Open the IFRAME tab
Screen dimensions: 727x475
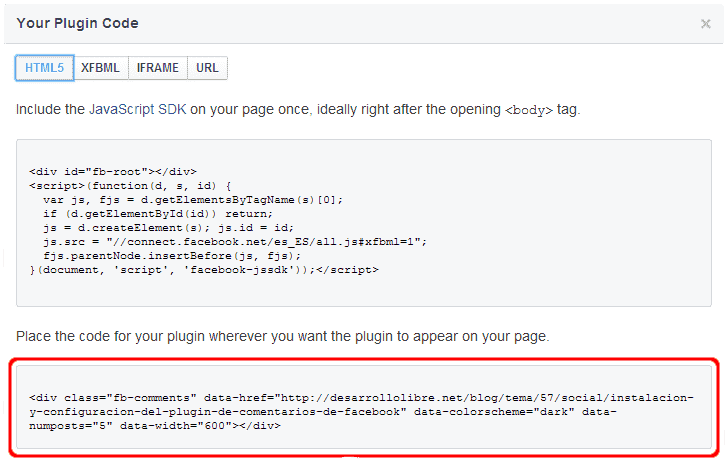158,68
